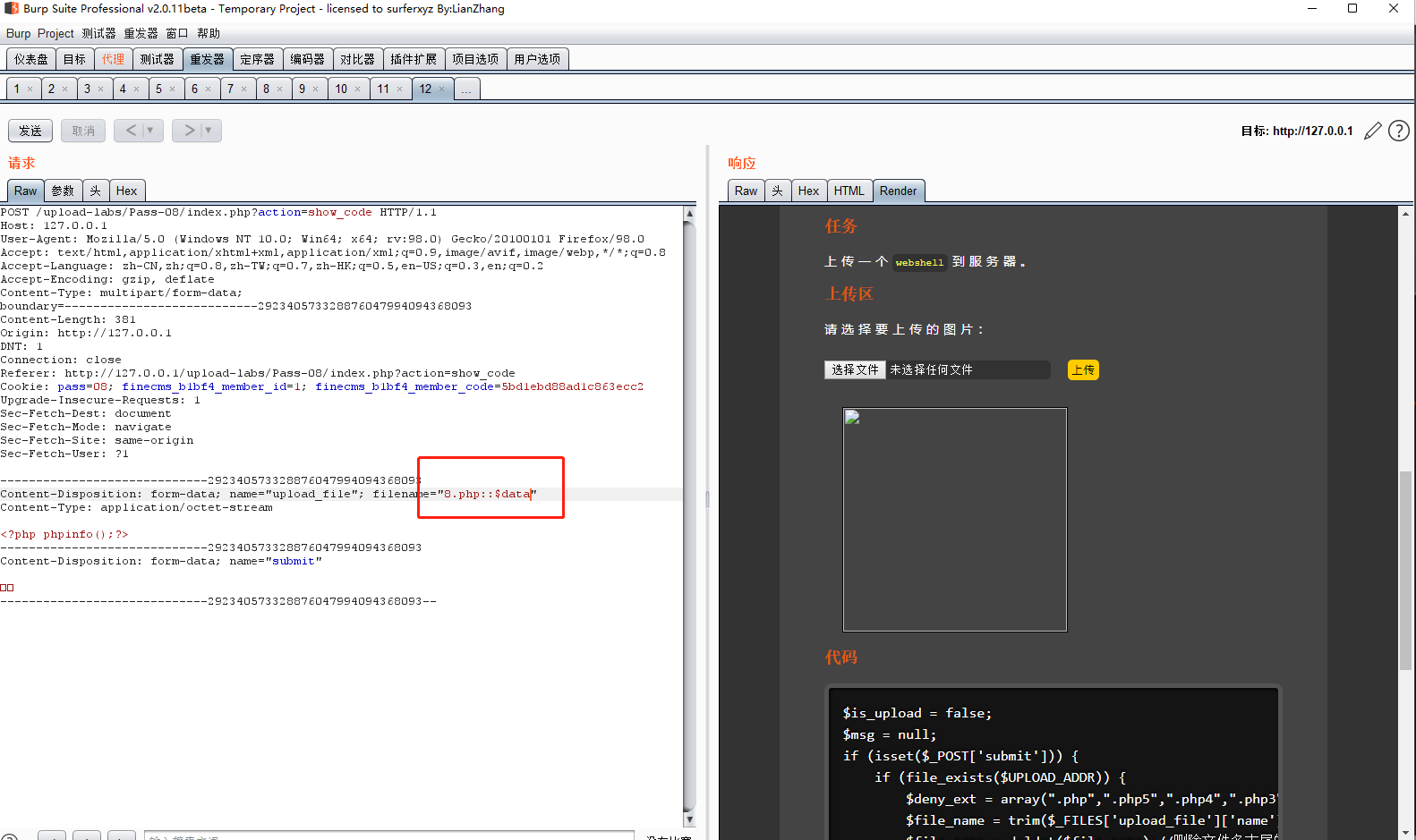
Task: Switch the request view to the 参数 tab
Action: point(63,191)
